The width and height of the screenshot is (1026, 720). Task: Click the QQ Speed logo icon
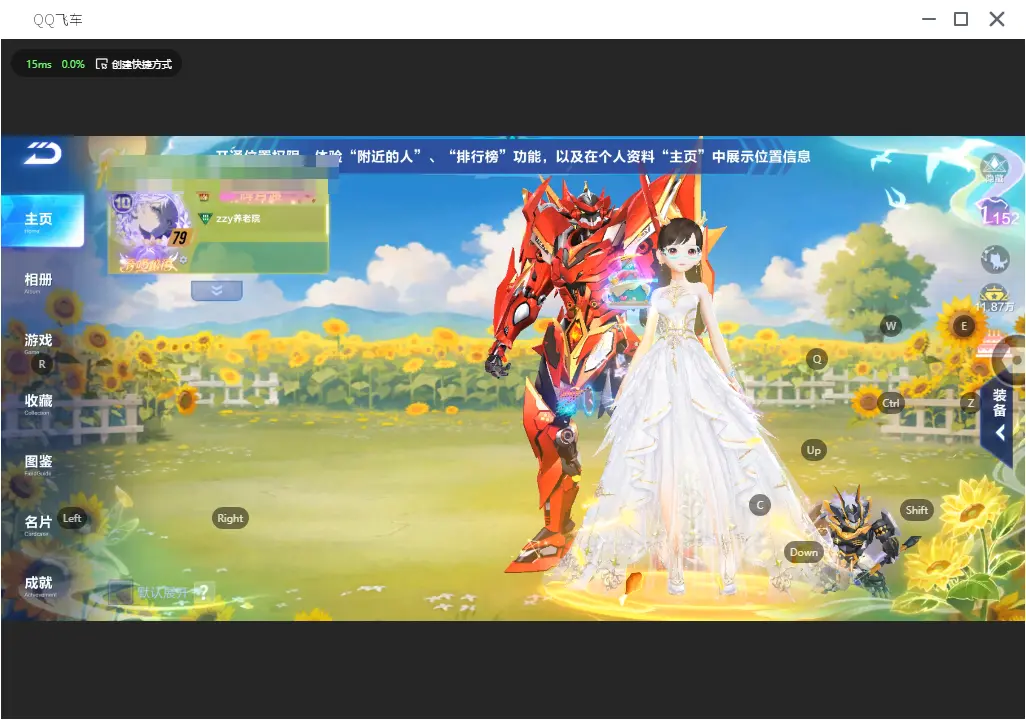pyautogui.click(x=43, y=153)
